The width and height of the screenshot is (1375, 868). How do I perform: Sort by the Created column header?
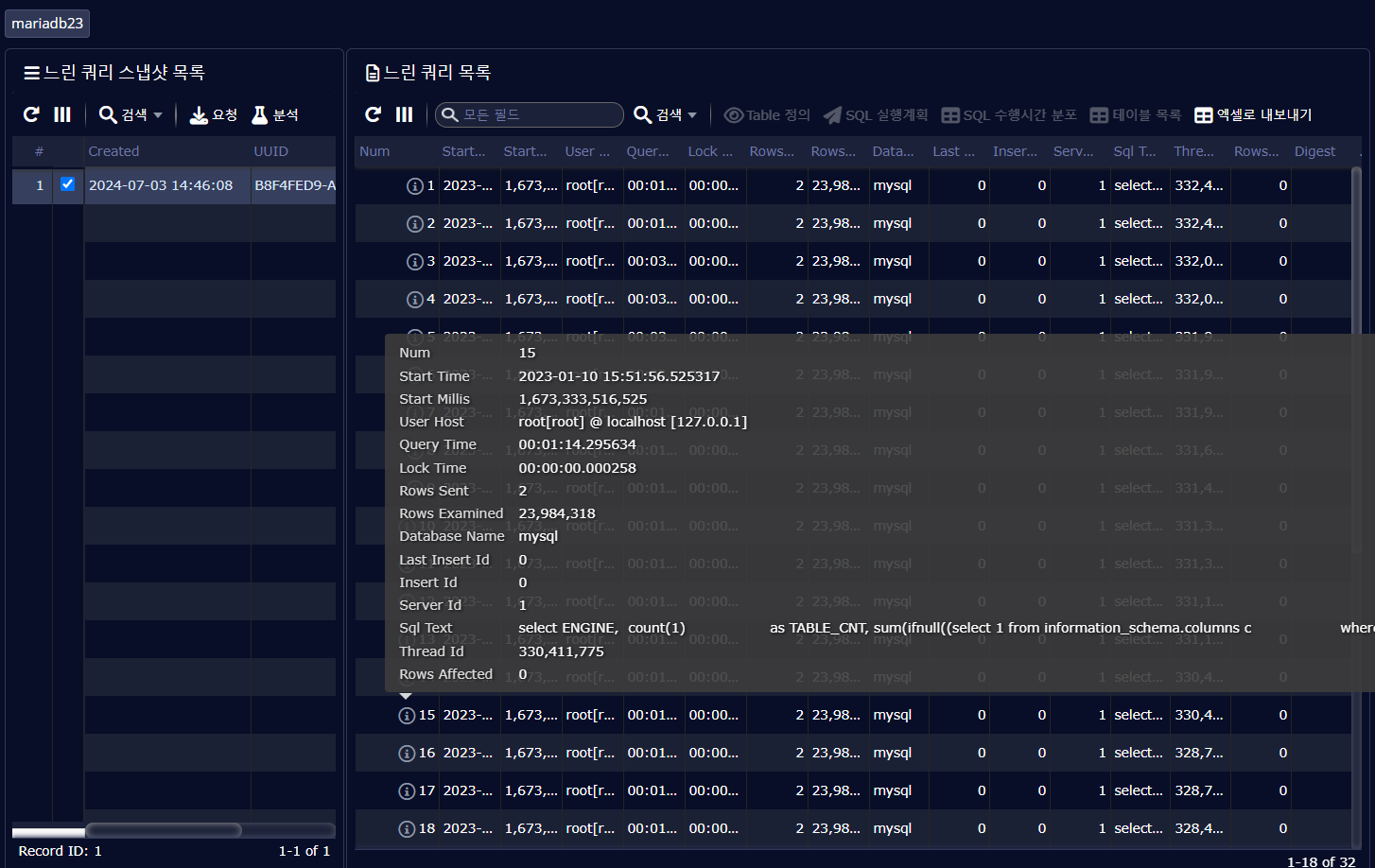(113, 151)
